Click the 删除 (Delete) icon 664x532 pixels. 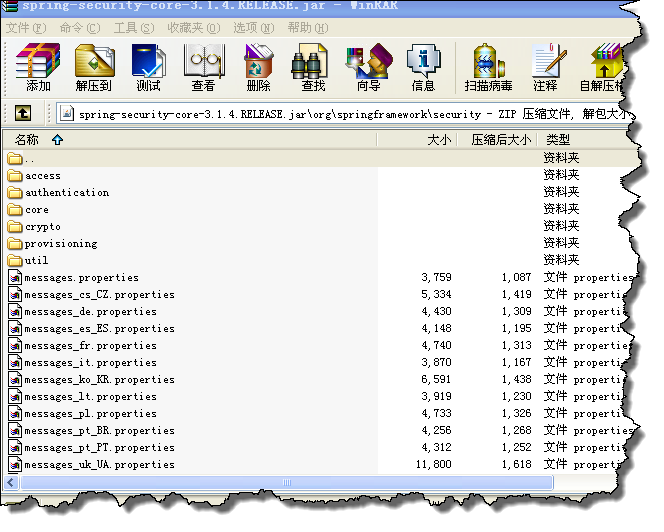(x=258, y=68)
